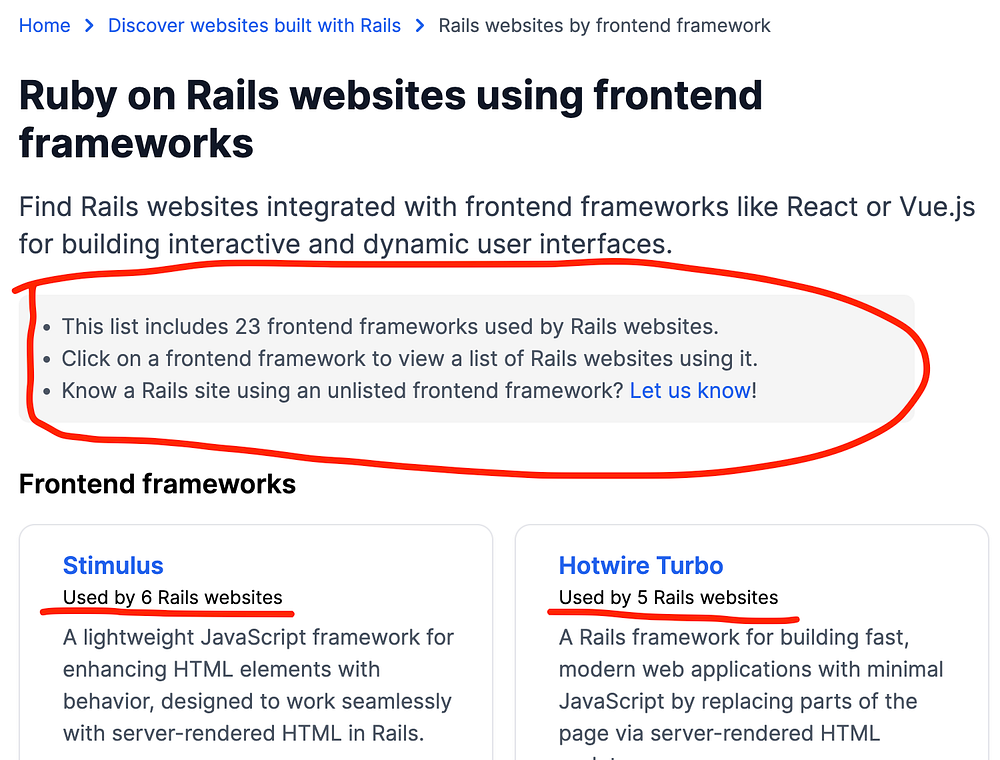Select the Rails websites by frontend framework breadcrumb text
The height and width of the screenshot is (760, 1000).
coord(604,26)
